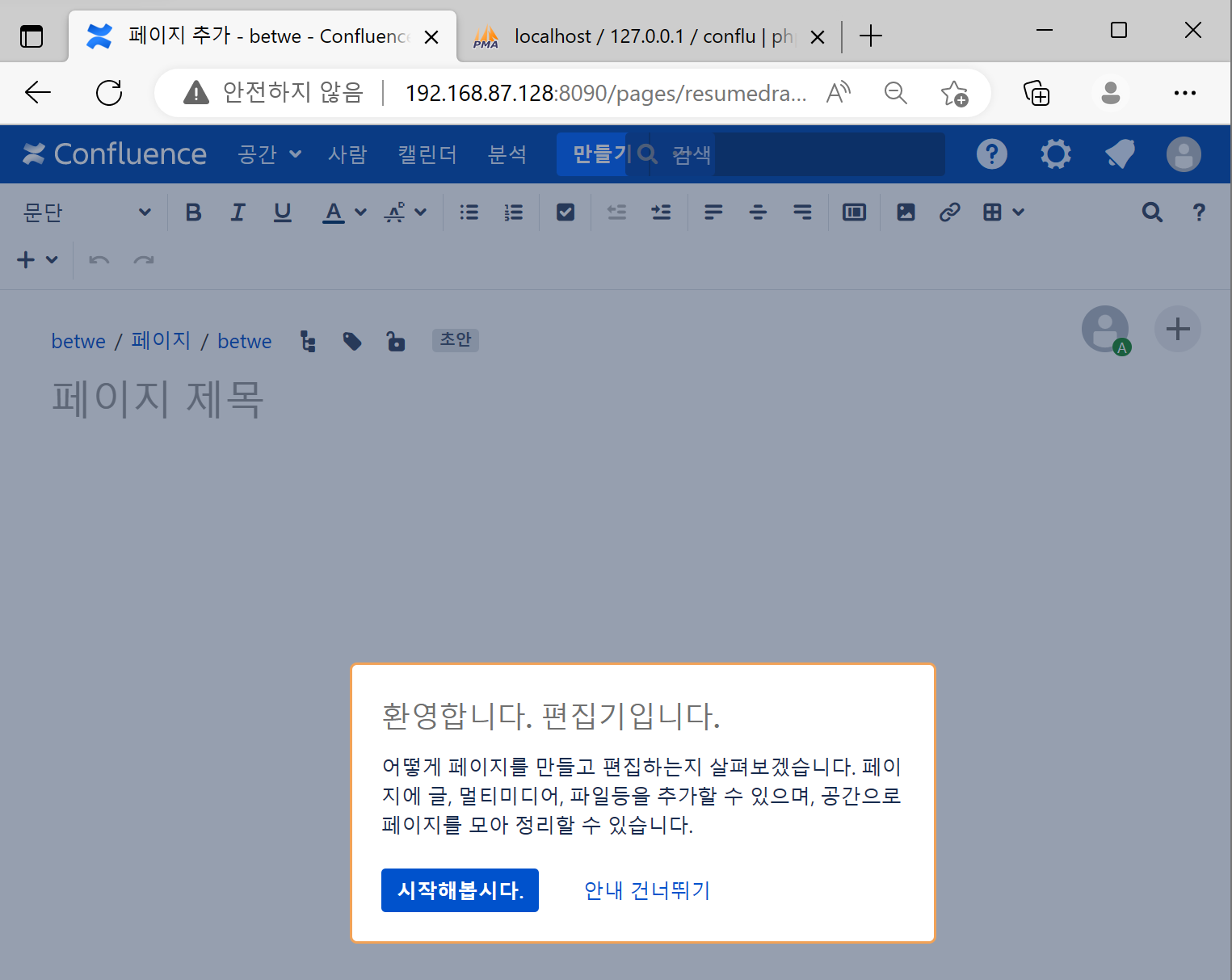
Task: Change page location with tree icon
Action: point(308,341)
